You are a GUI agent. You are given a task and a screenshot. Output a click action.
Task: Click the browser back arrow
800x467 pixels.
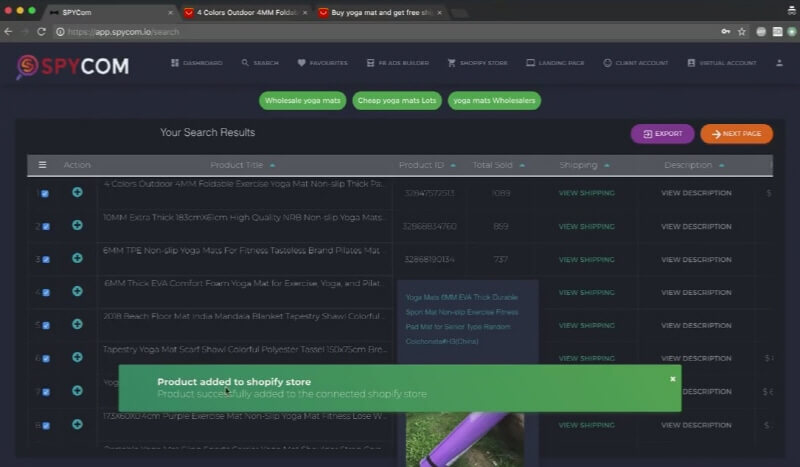pyautogui.click(x=8, y=32)
